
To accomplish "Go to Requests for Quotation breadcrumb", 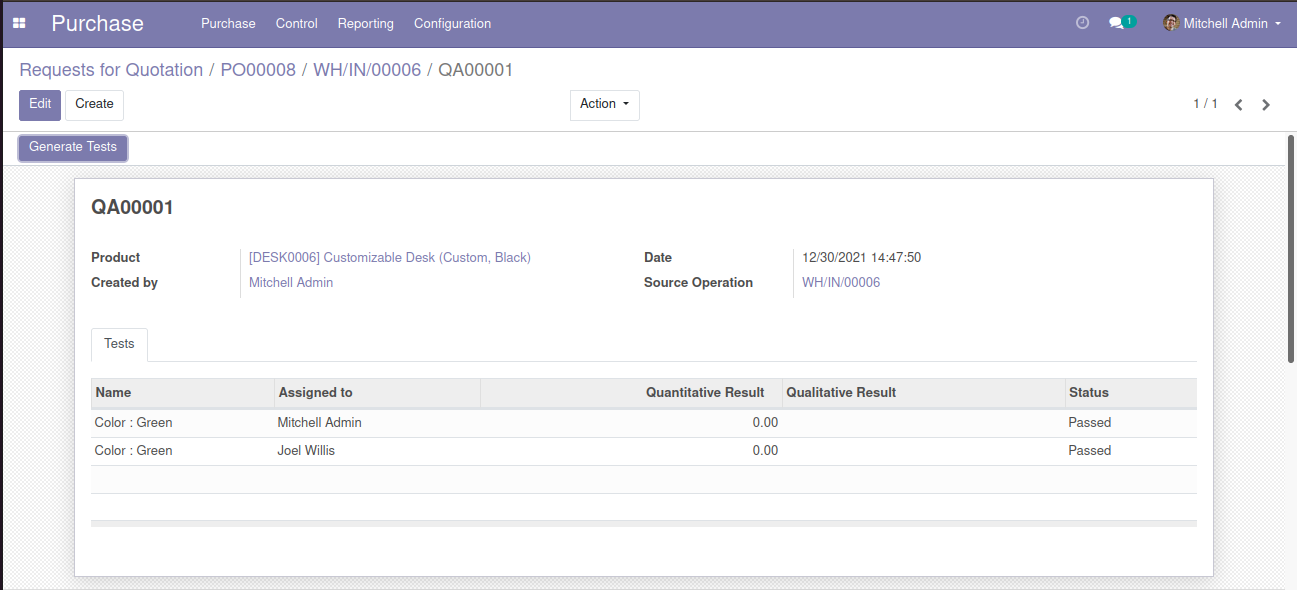I will tap(111, 70).
